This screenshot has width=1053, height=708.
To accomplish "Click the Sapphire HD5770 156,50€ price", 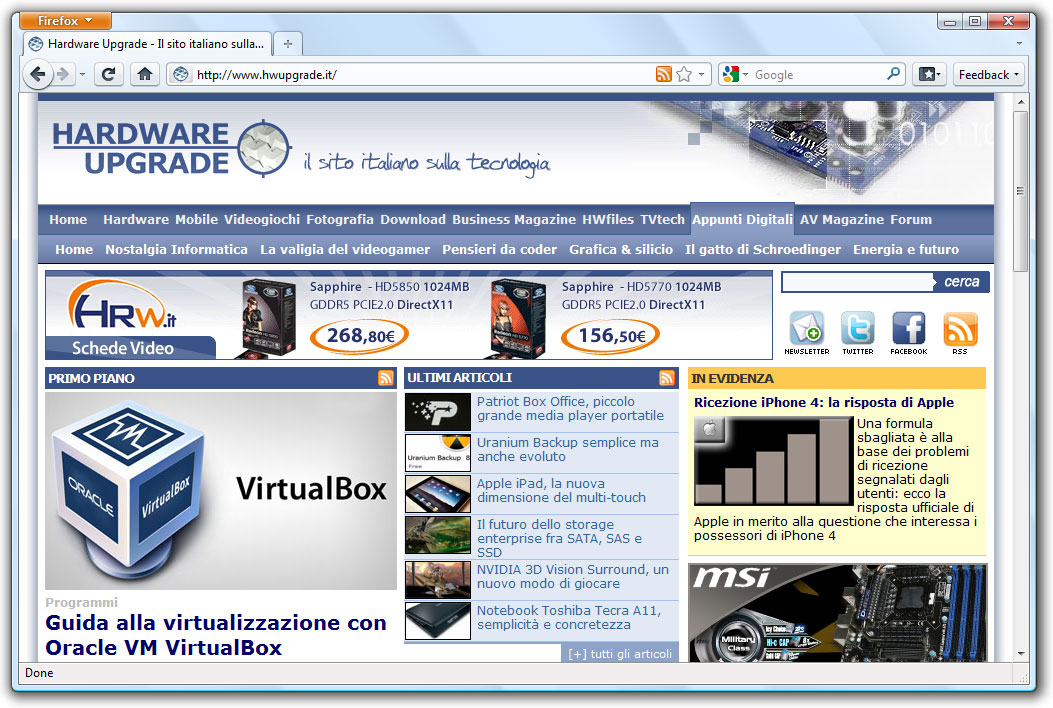I will pos(610,335).
